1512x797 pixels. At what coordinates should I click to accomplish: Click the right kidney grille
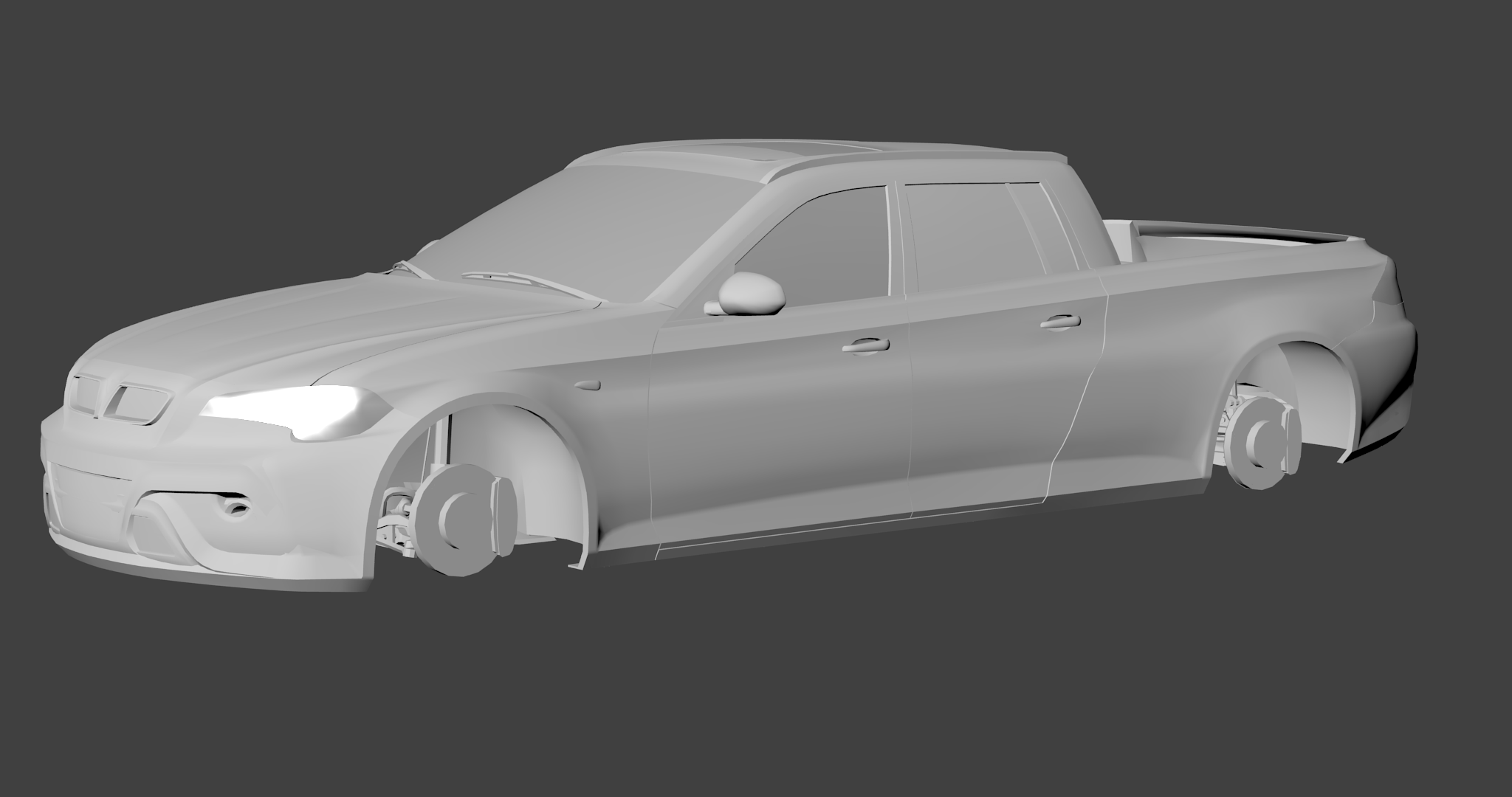[x=139, y=404]
